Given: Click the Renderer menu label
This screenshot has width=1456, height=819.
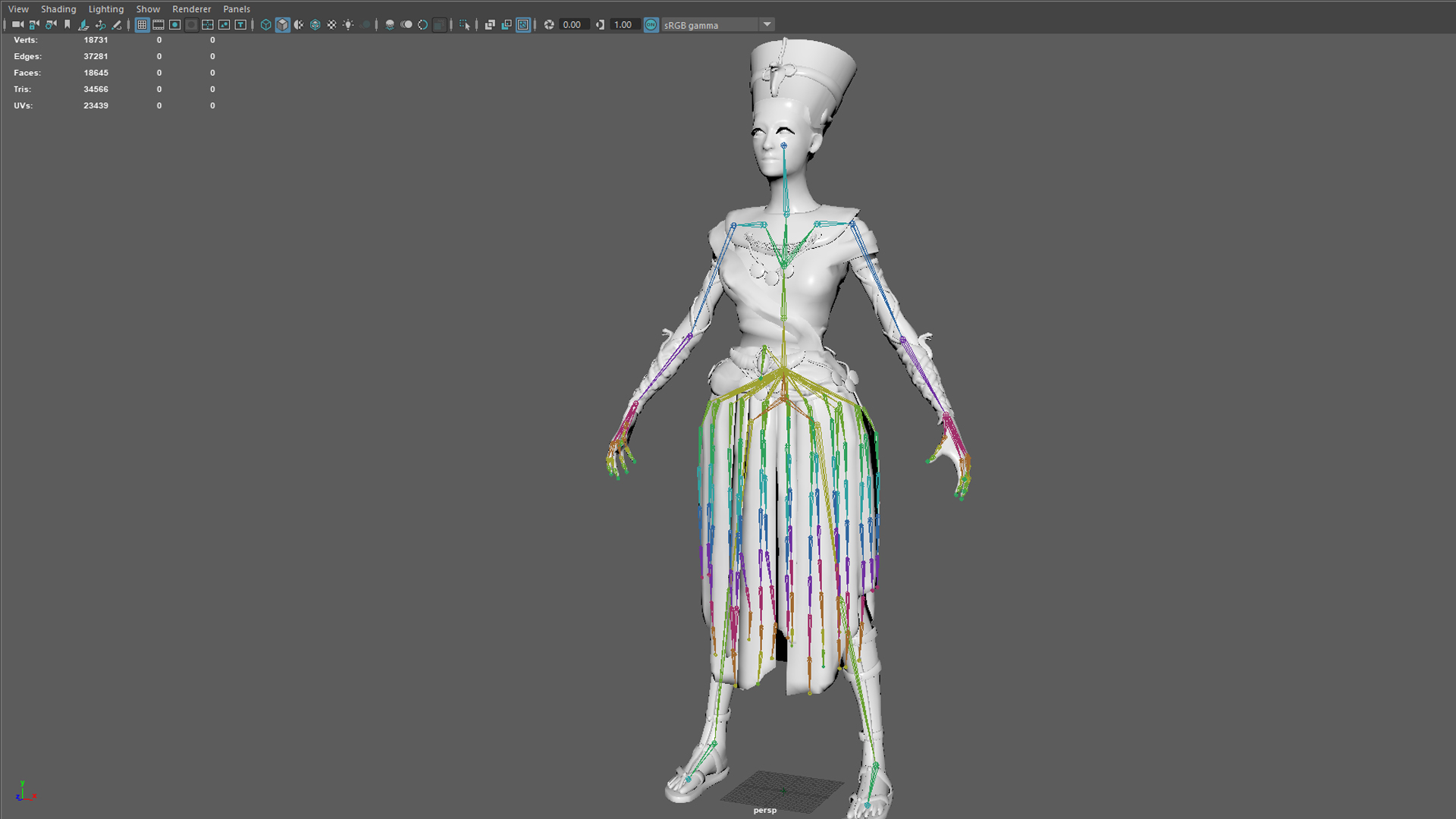Looking at the screenshot, I should [x=191, y=9].
